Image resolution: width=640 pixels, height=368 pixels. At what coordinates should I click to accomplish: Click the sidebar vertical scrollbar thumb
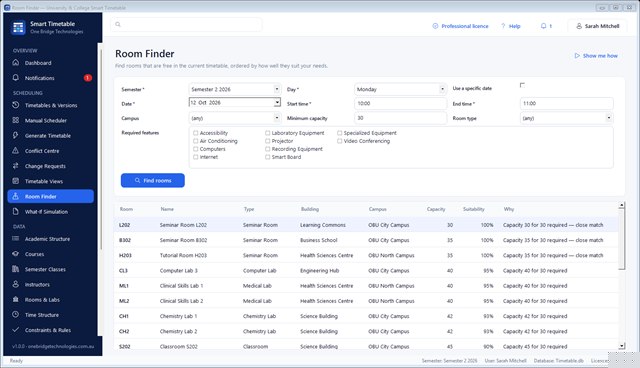(101, 149)
